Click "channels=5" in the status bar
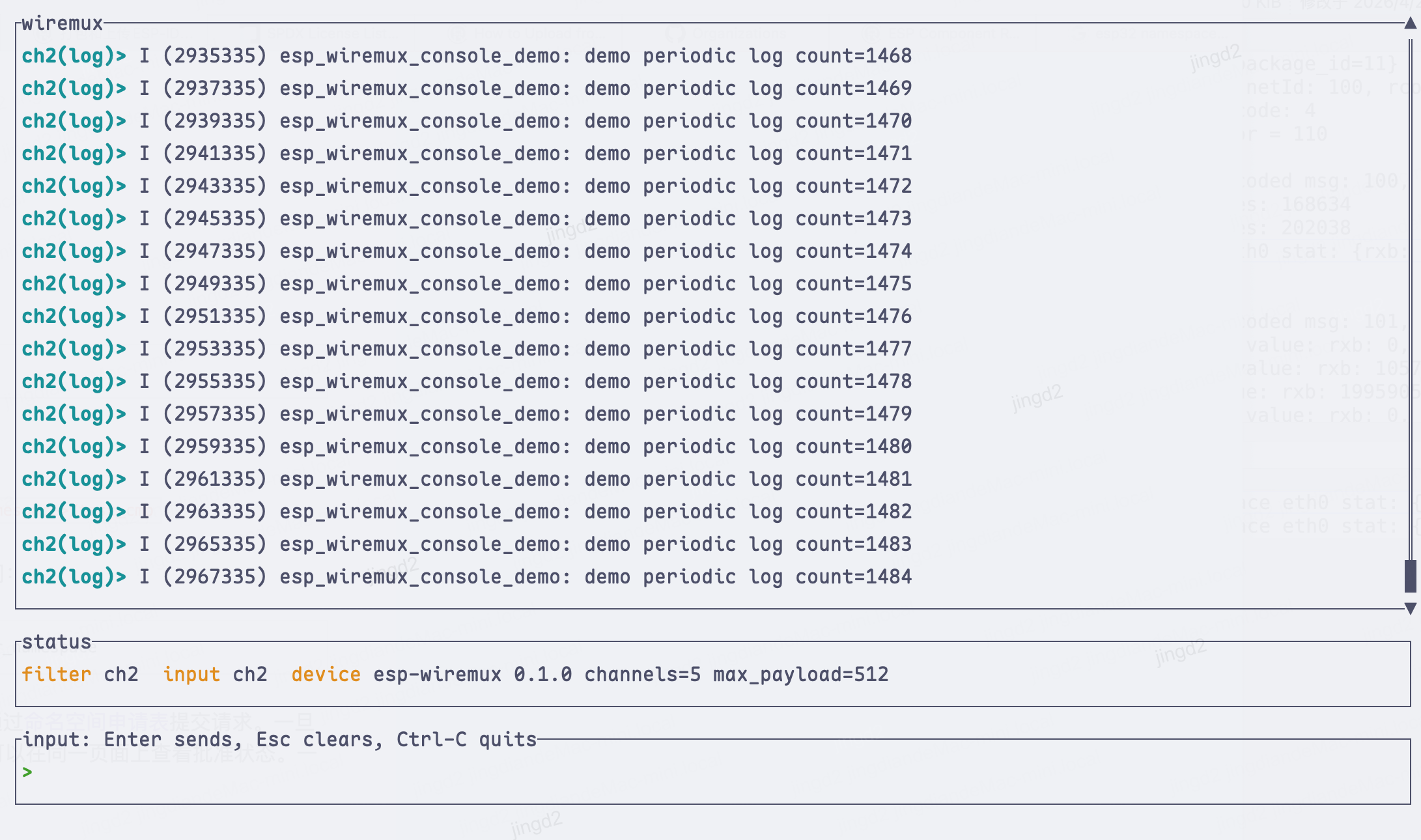The height and width of the screenshot is (840, 1421). (642, 675)
